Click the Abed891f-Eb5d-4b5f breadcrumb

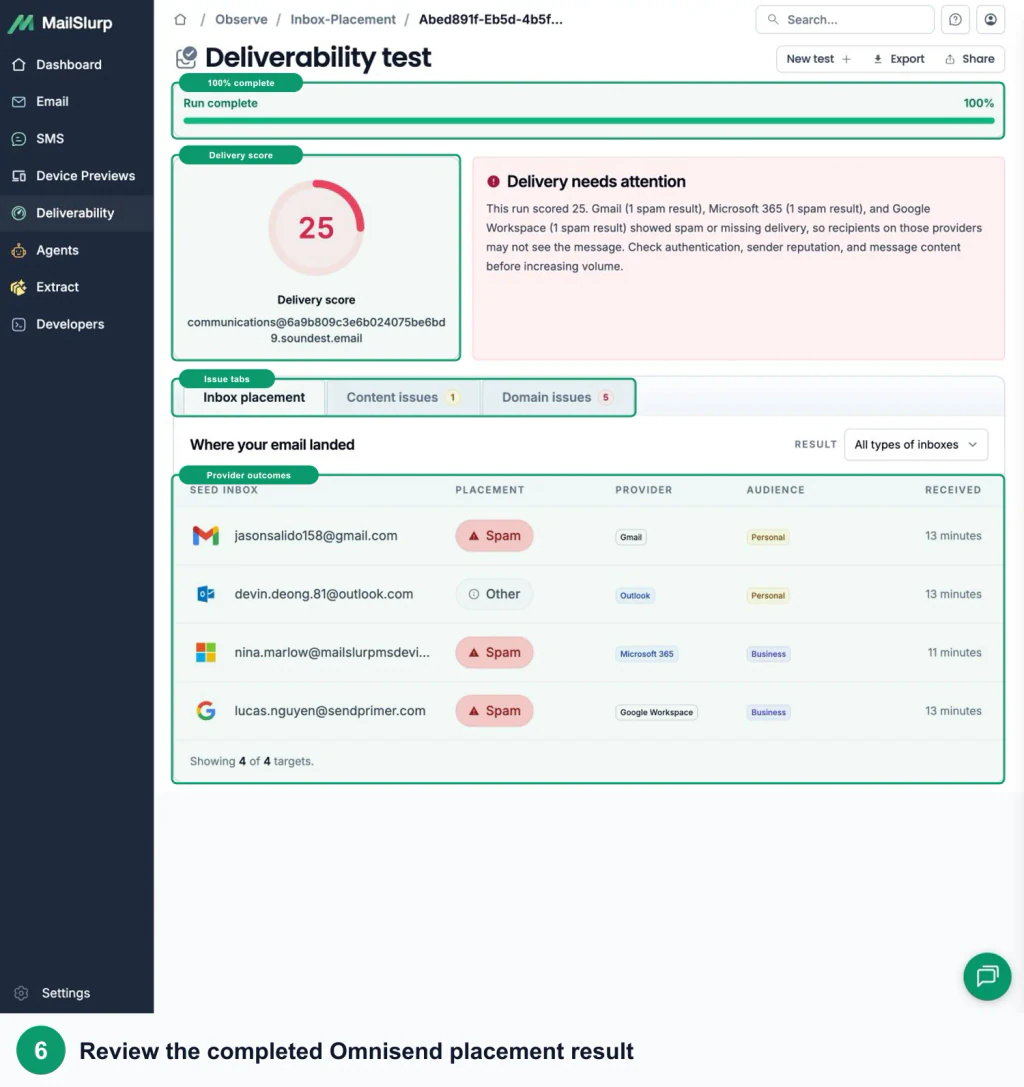pos(491,19)
